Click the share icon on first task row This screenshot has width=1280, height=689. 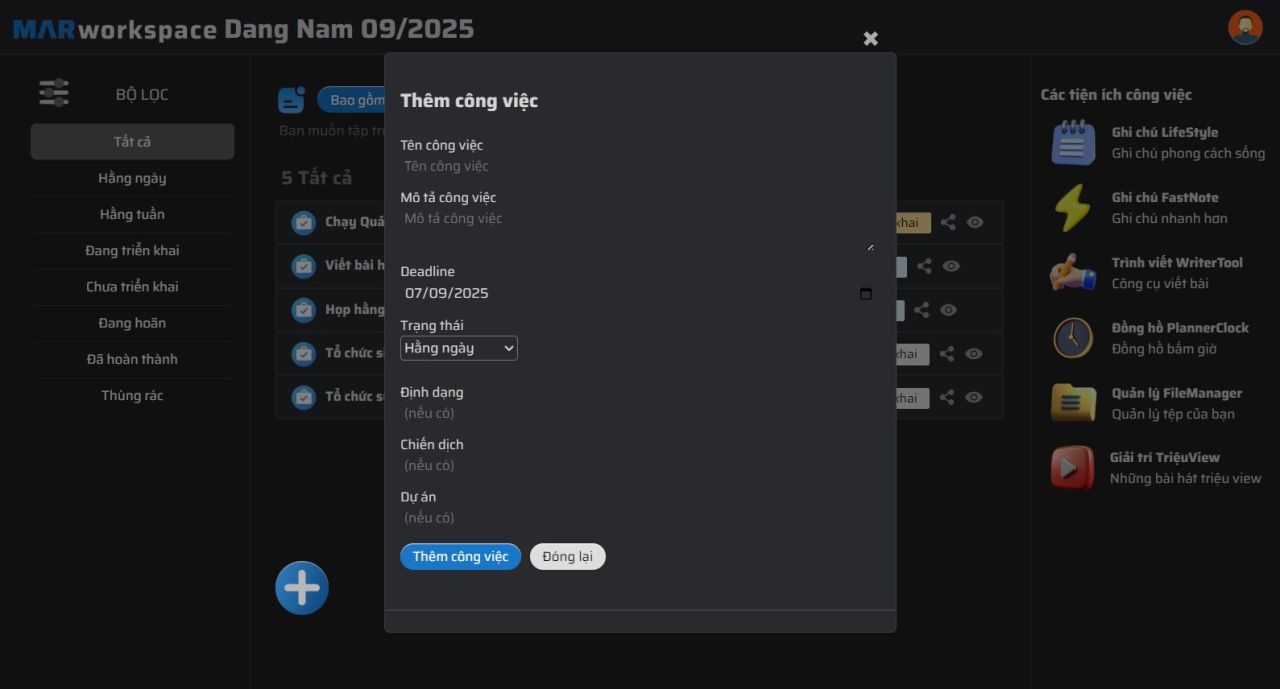tap(948, 222)
